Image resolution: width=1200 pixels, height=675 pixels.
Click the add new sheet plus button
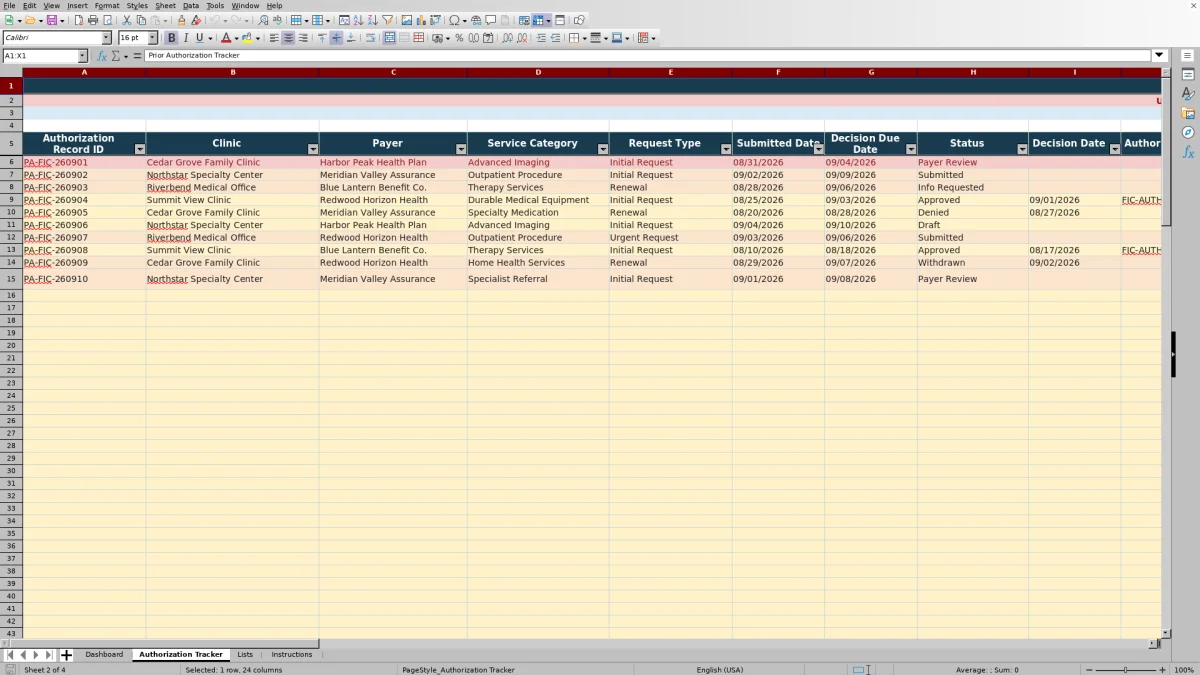(66, 655)
